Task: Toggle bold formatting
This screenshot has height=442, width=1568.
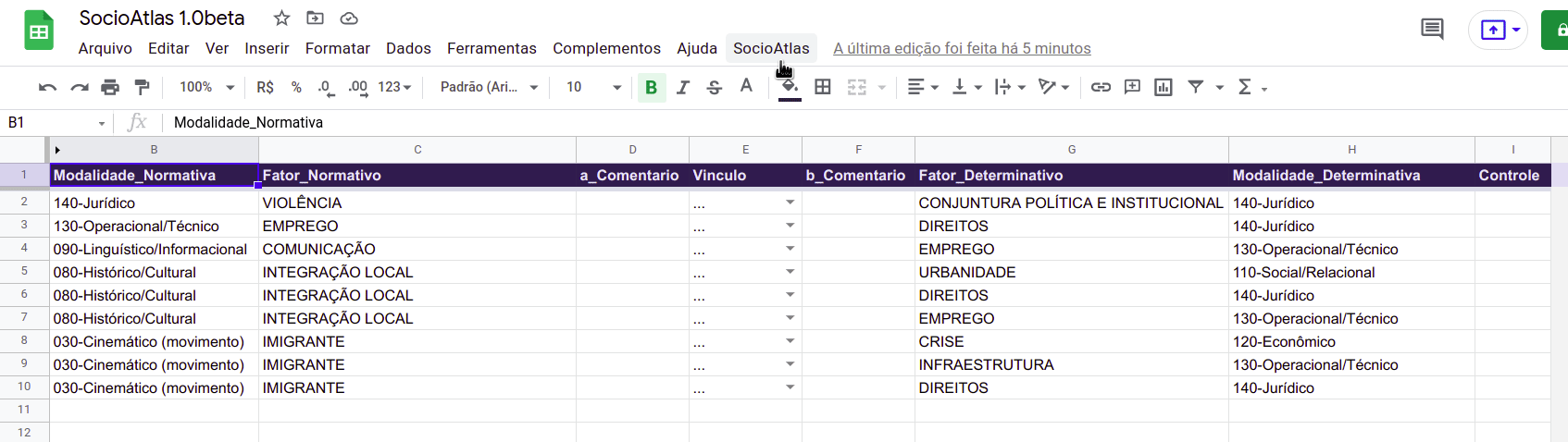Action: 652,87
